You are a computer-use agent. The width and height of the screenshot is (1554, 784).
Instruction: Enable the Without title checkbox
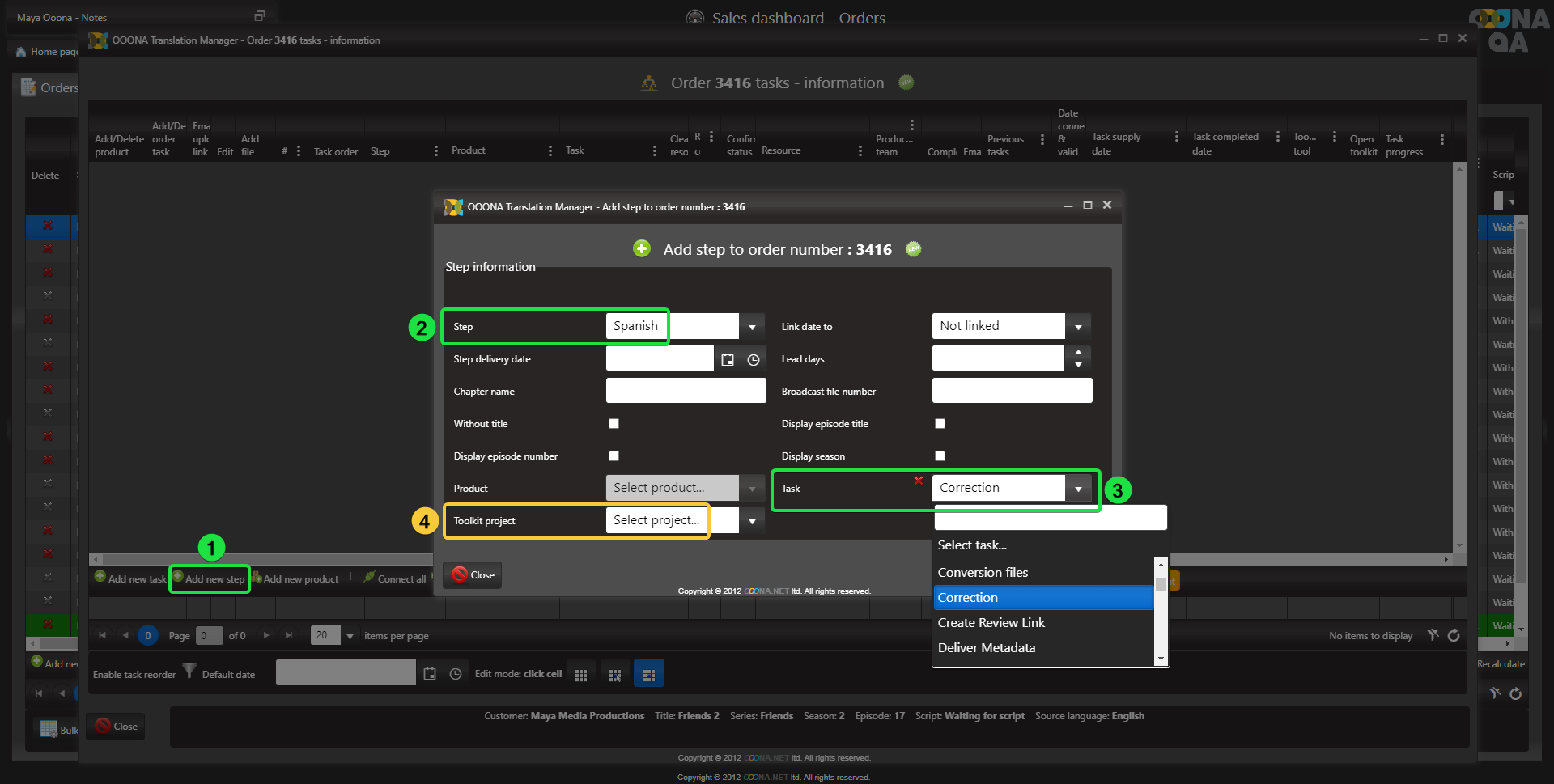[614, 423]
